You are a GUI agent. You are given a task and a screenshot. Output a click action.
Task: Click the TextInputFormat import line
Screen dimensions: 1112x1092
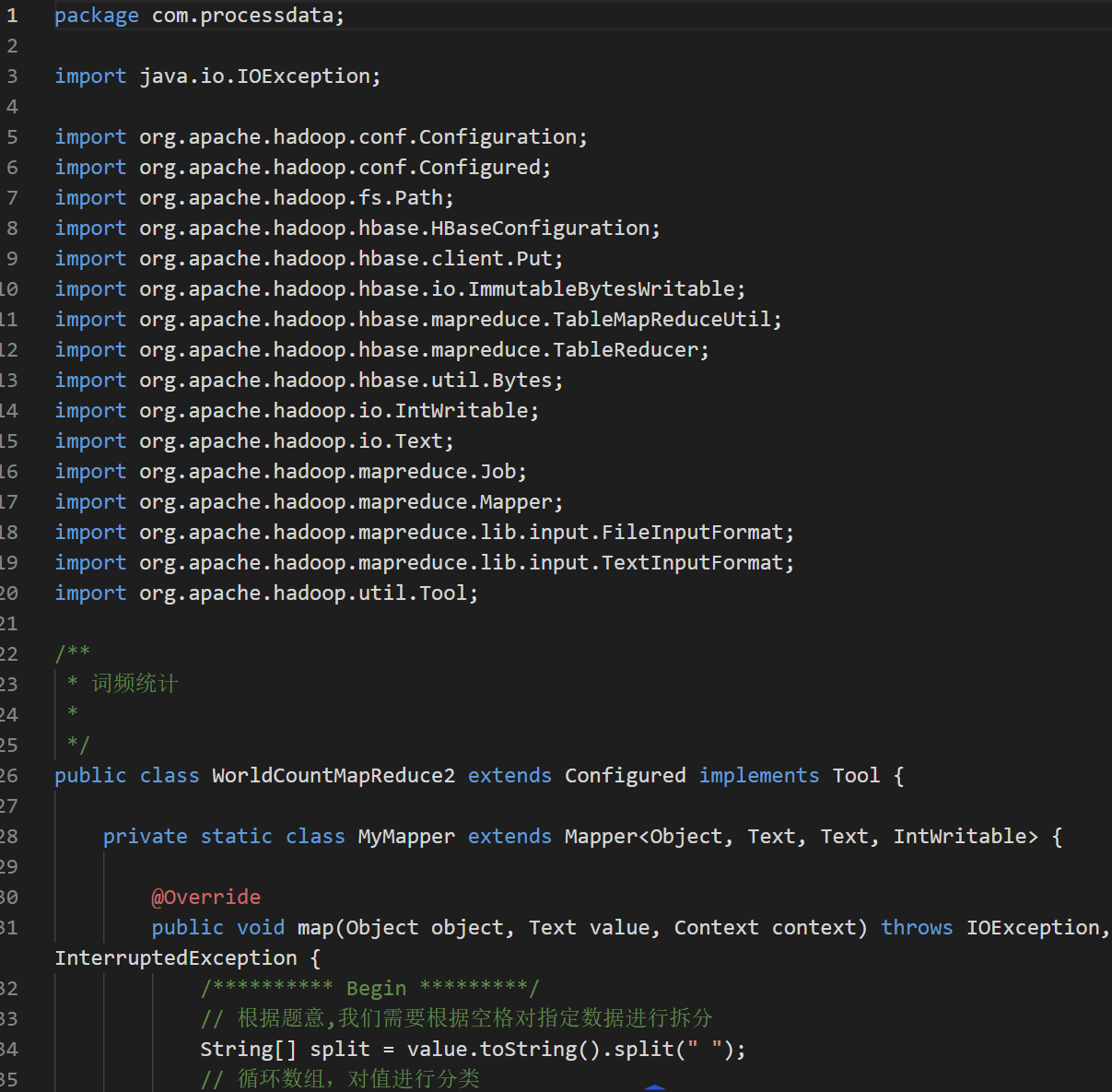tap(424, 563)
